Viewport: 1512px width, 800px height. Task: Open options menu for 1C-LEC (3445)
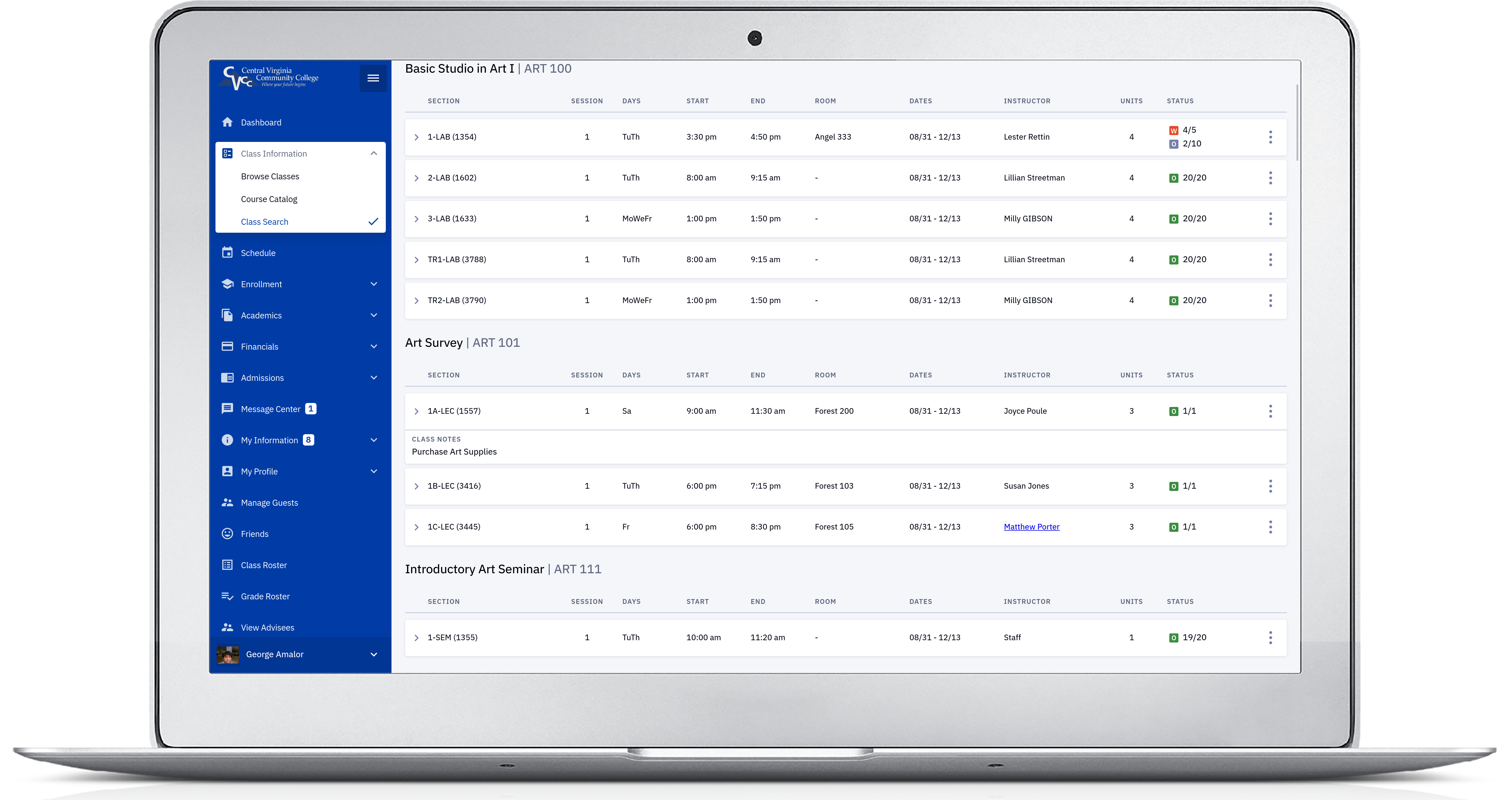1270,527
